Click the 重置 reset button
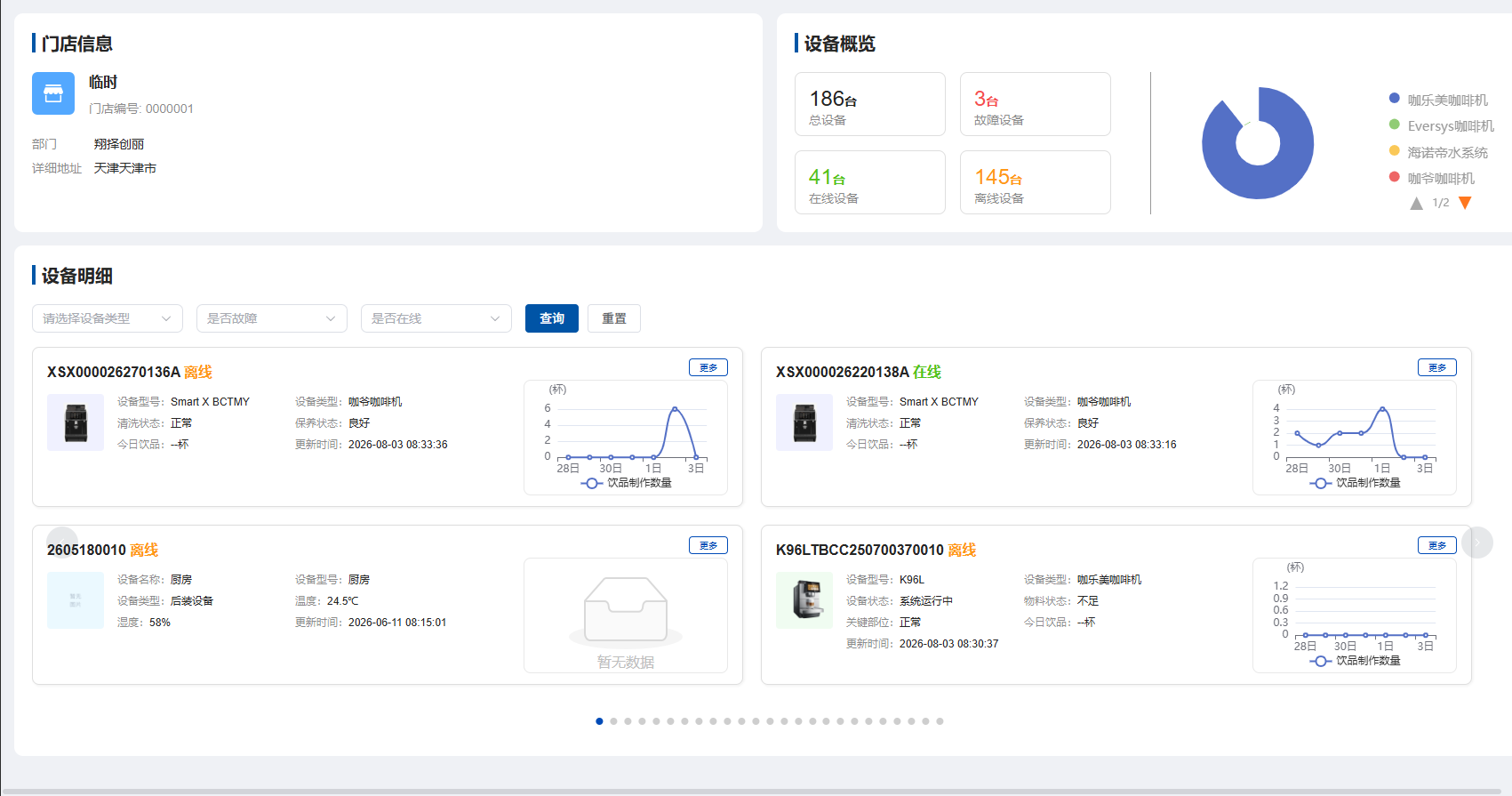This screenshot has height=796, width=1512. click(614, 318)
